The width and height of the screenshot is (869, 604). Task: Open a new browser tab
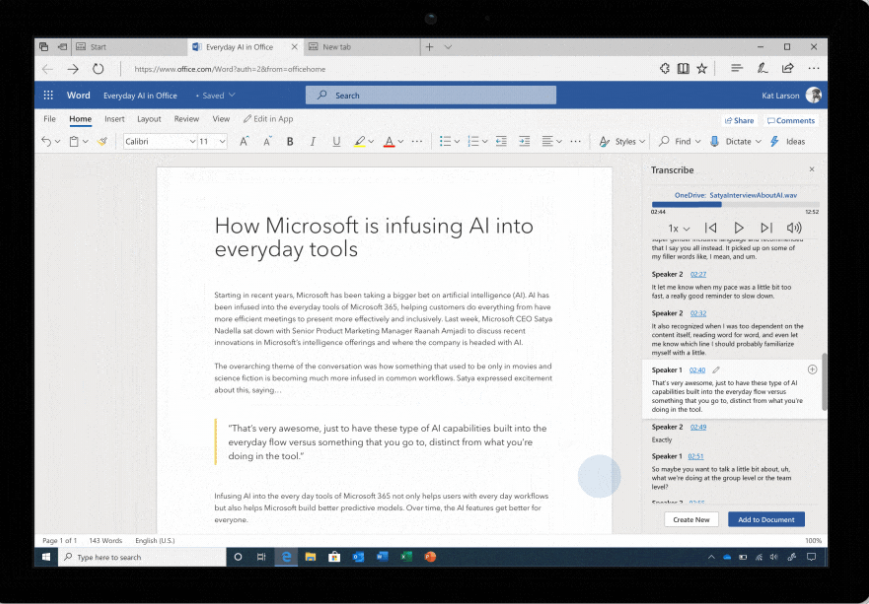[430, 47]
